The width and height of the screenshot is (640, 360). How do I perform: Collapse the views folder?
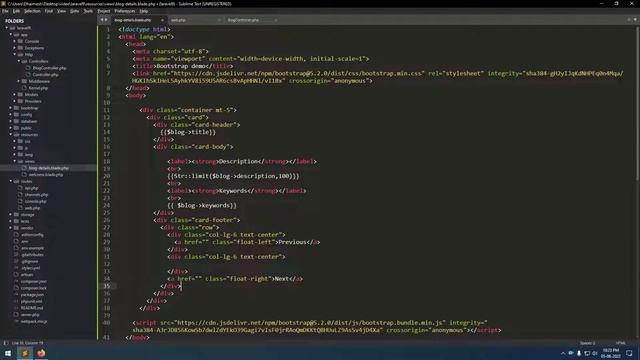click(x=15, y=161)
